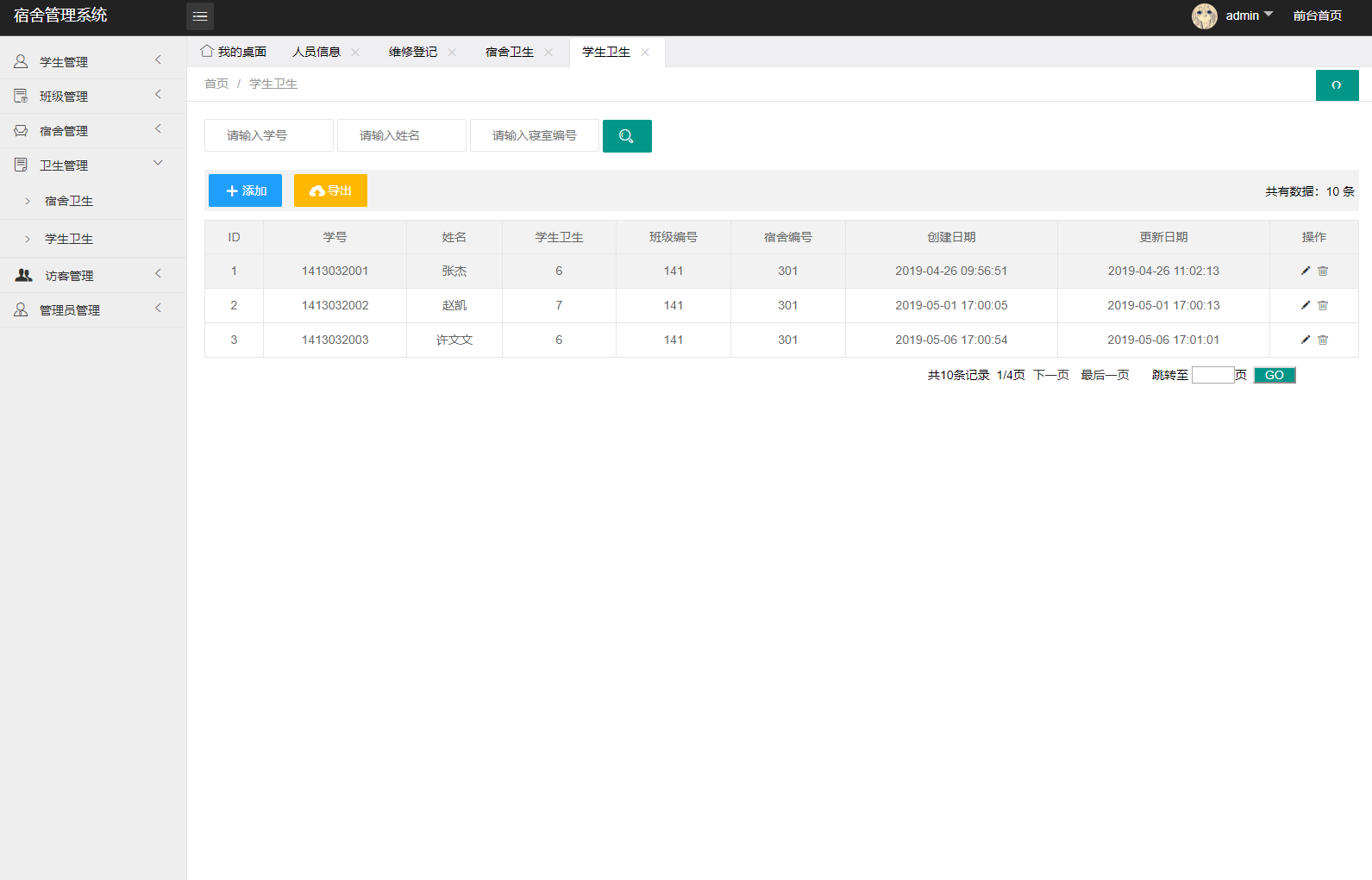
Task: Go to 最后一页 in pagination
Action: click(1105, 375)
